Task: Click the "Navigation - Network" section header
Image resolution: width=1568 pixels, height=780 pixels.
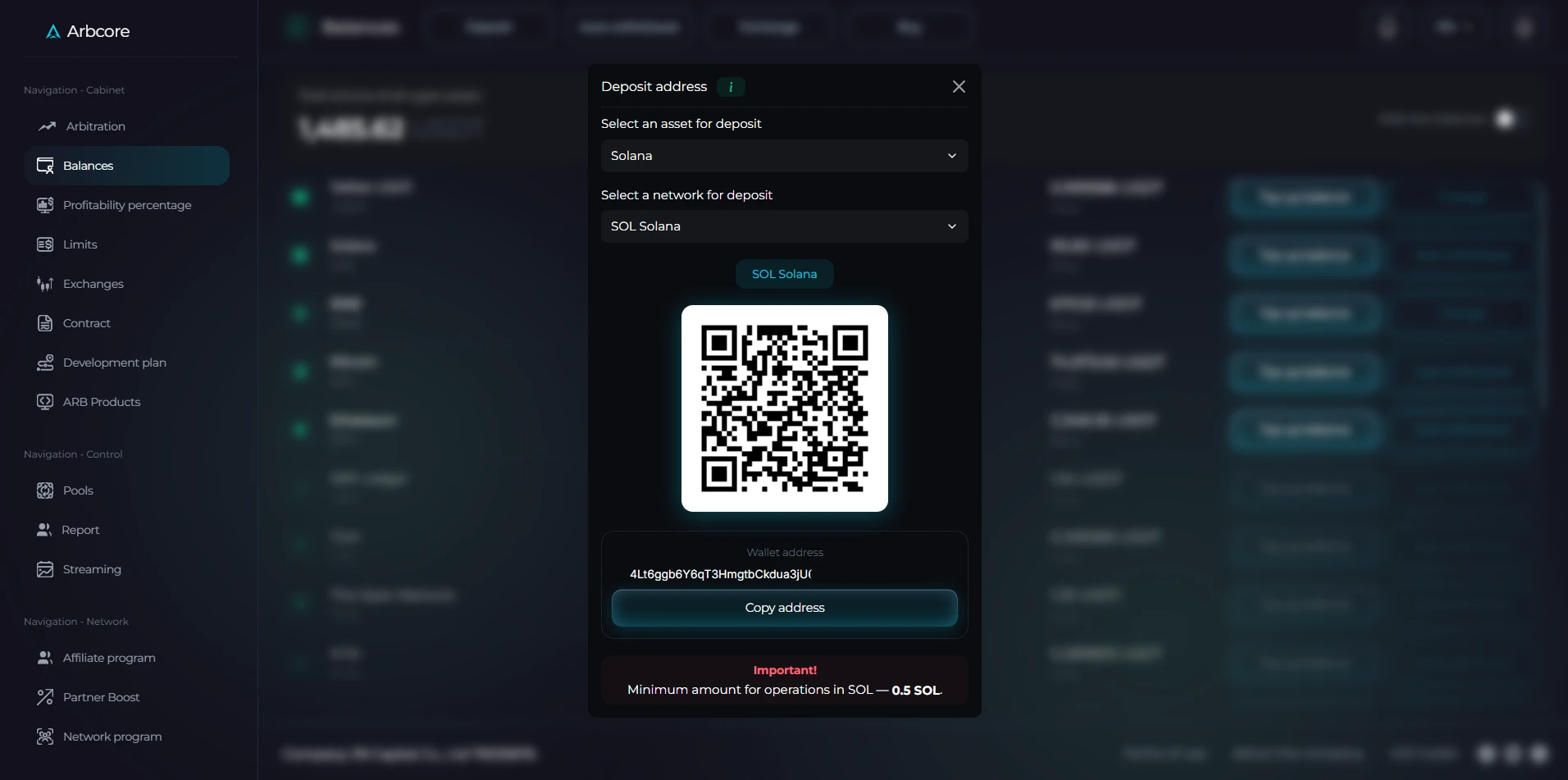Action: coord(76,622)
